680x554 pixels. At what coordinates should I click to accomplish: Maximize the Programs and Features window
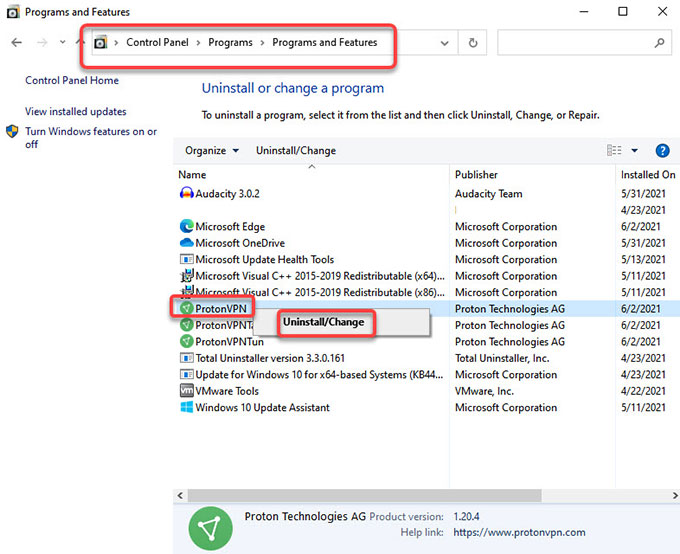pos(622,11)
